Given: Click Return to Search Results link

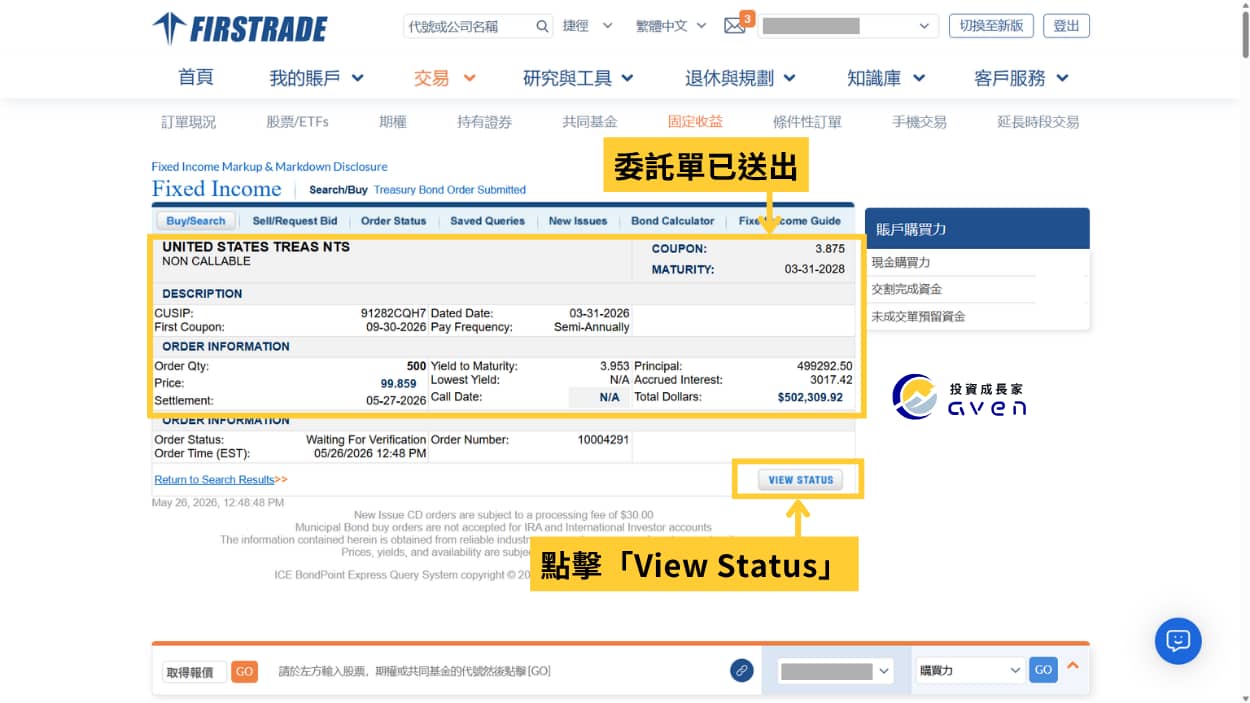Looking at the screenshot, I should (x=214, y=480).
